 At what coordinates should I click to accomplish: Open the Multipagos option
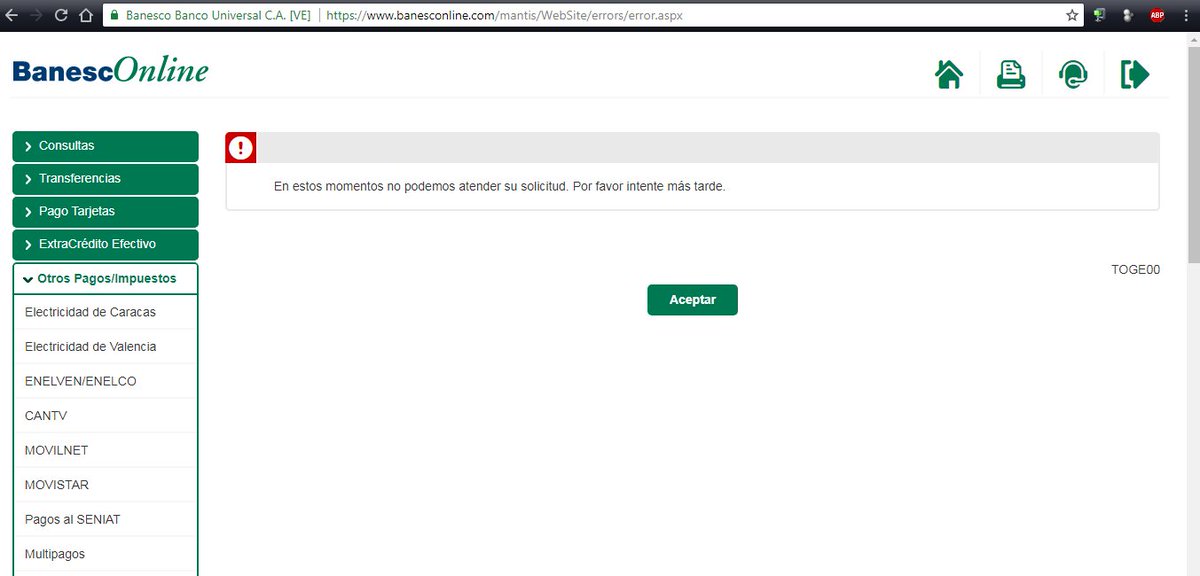point(105,554)
